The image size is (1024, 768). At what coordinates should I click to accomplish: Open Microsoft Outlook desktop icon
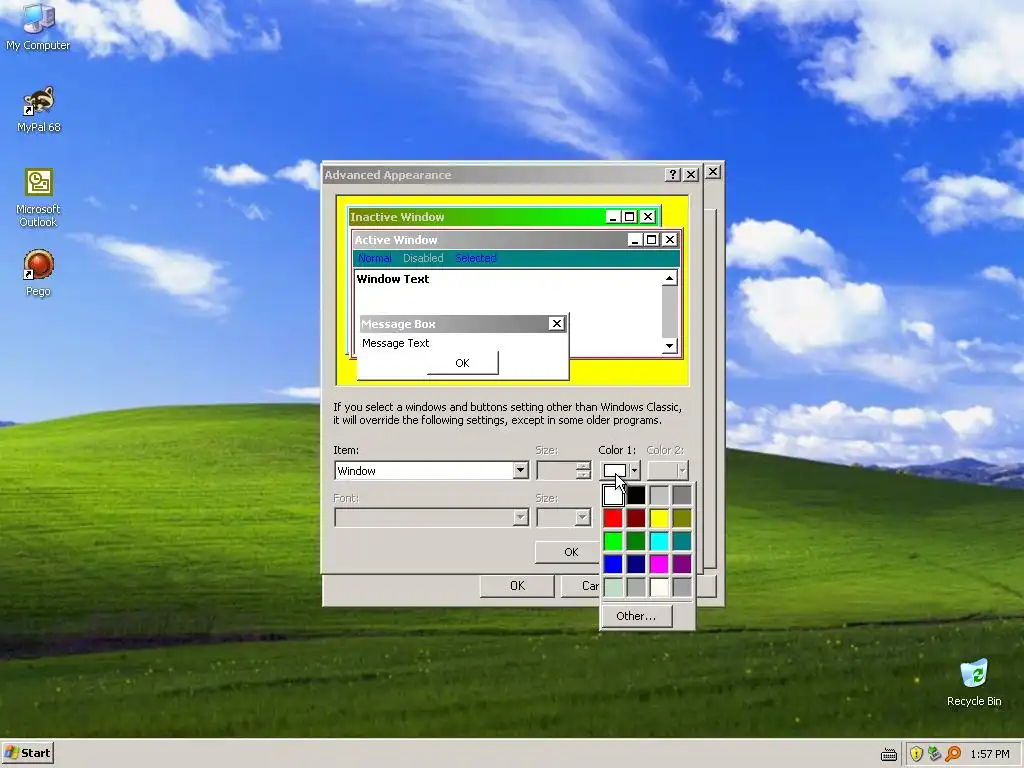(39, 198)
